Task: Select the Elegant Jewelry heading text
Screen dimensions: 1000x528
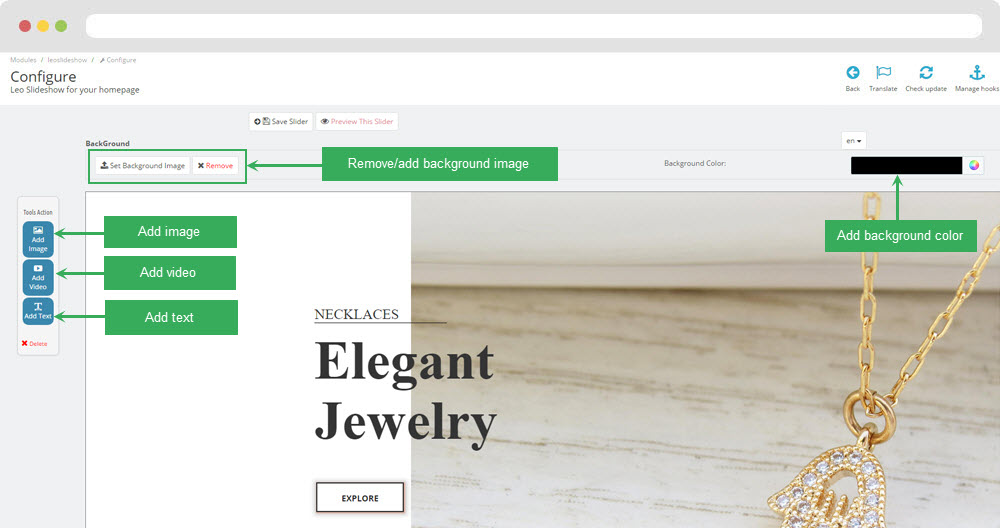Action: pos(405,391)
